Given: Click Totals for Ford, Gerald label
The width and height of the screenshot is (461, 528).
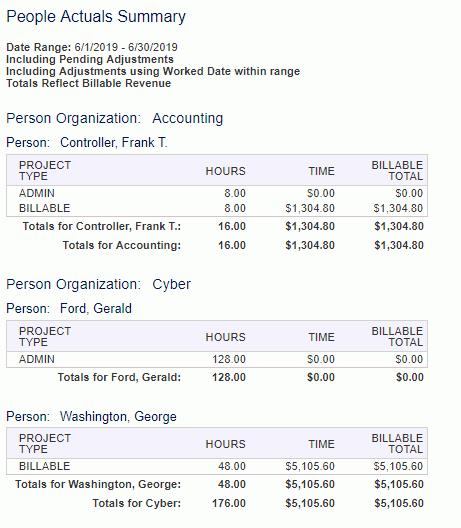Looking at the screenshot, I should point(119,377).
